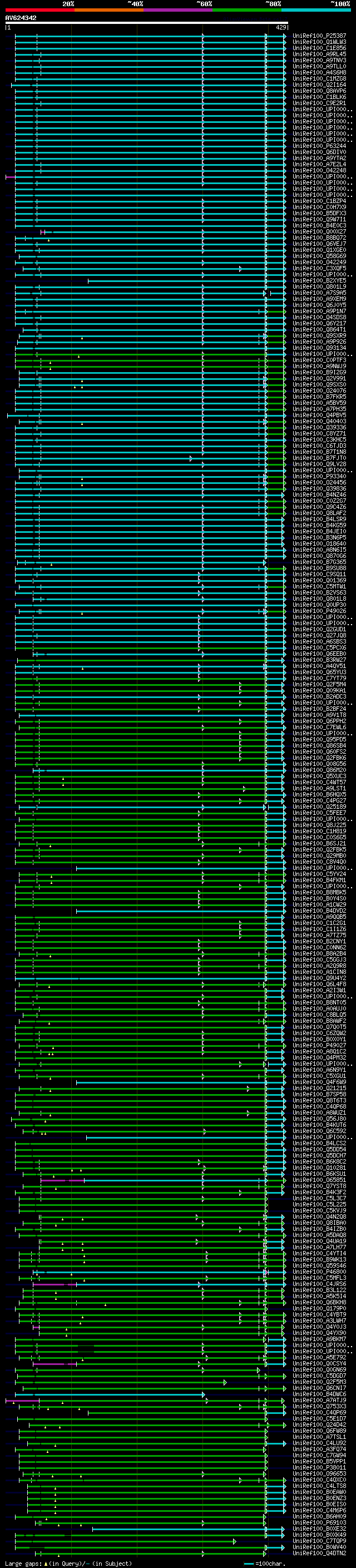Select the UniRef100_O42248 label
356x1568 pixels.
[x=319, y=170]
